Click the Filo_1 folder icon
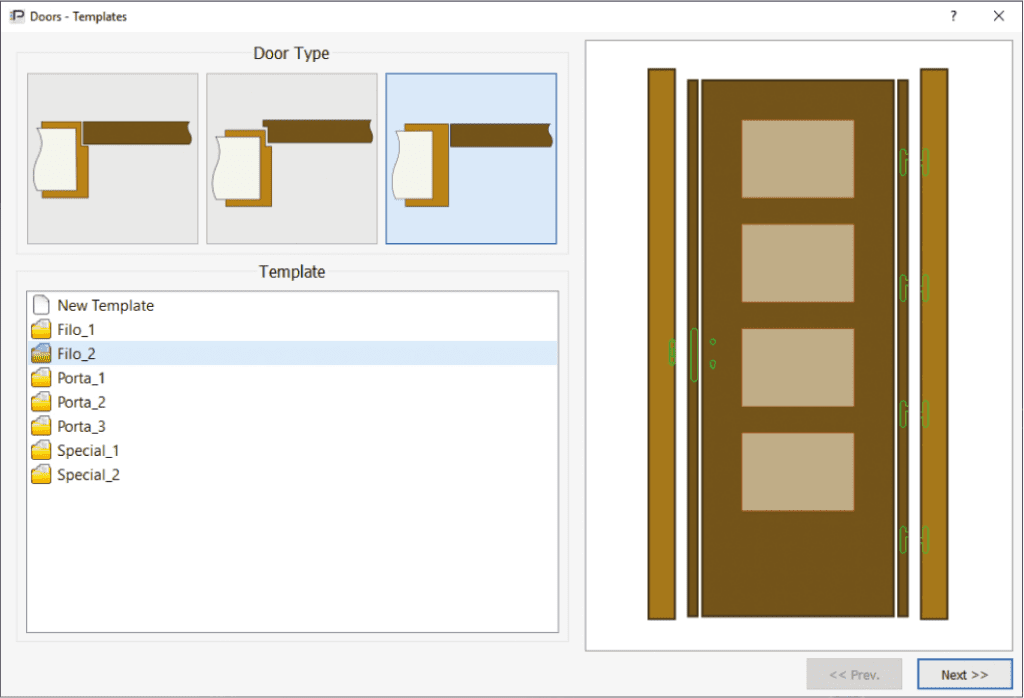 [41, 329]
